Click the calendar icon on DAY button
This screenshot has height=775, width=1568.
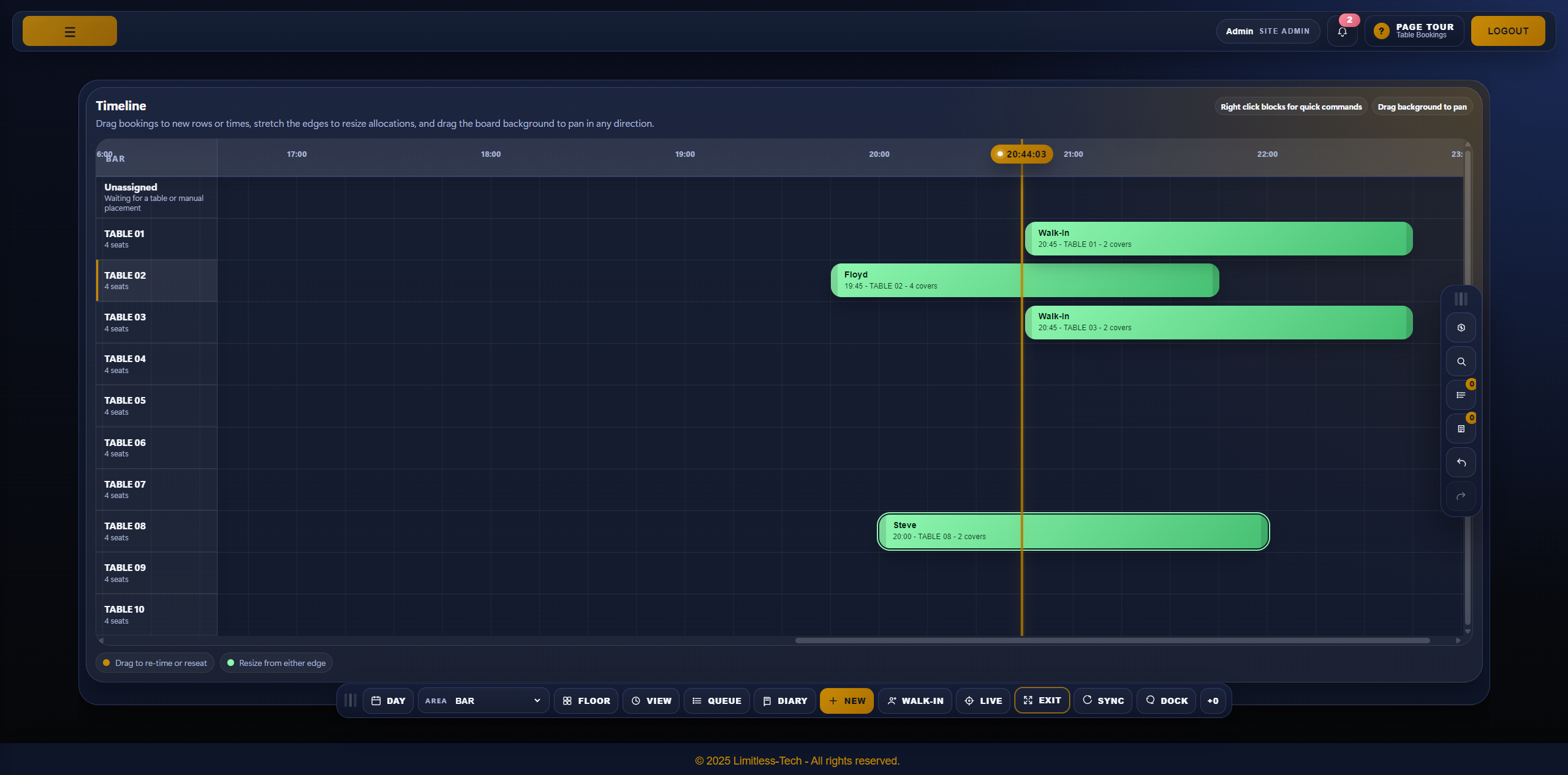[x=376, y=701]
